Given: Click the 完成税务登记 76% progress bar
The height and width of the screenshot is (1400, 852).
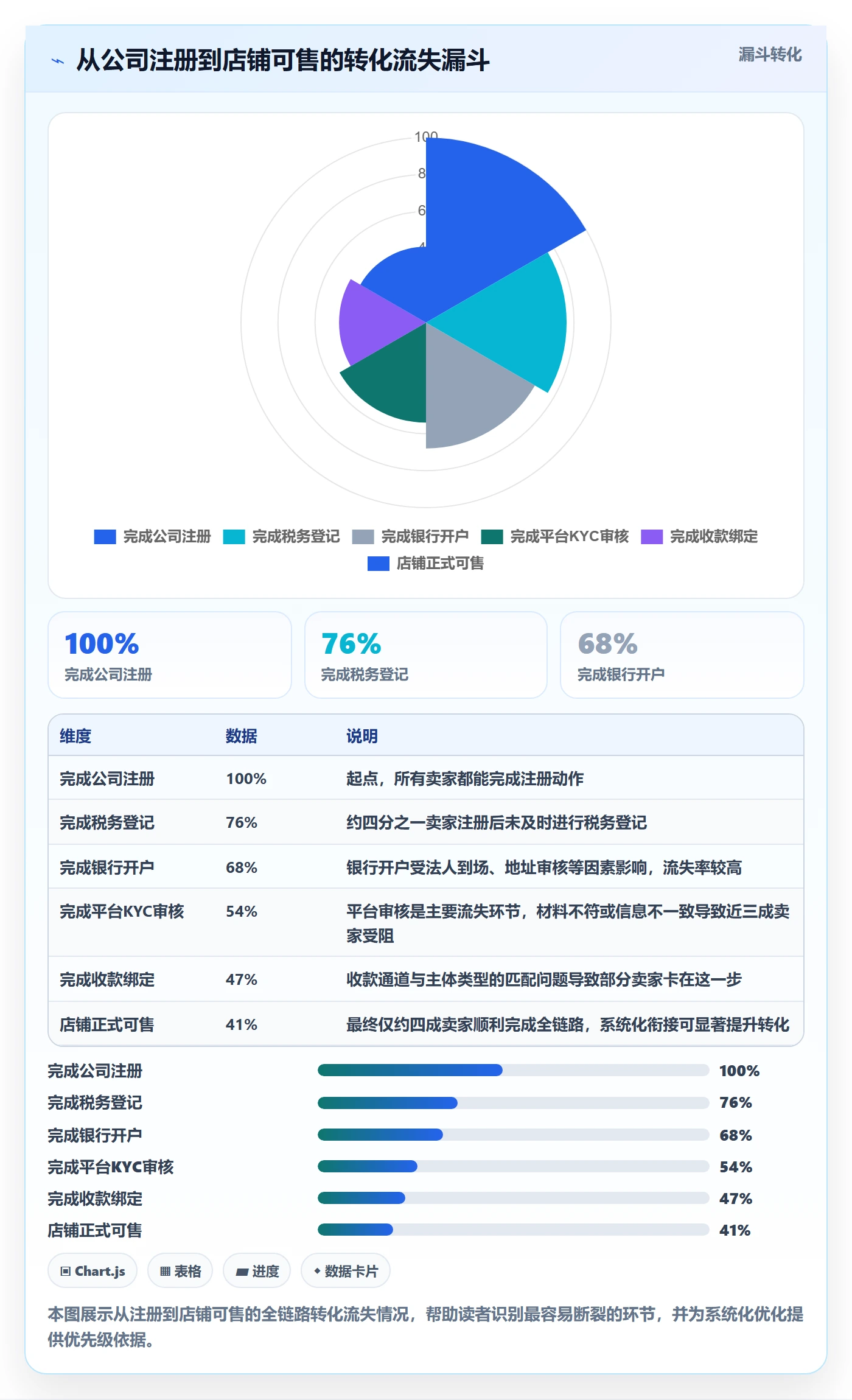Looking at the screenshot, I should [514, 1102].
